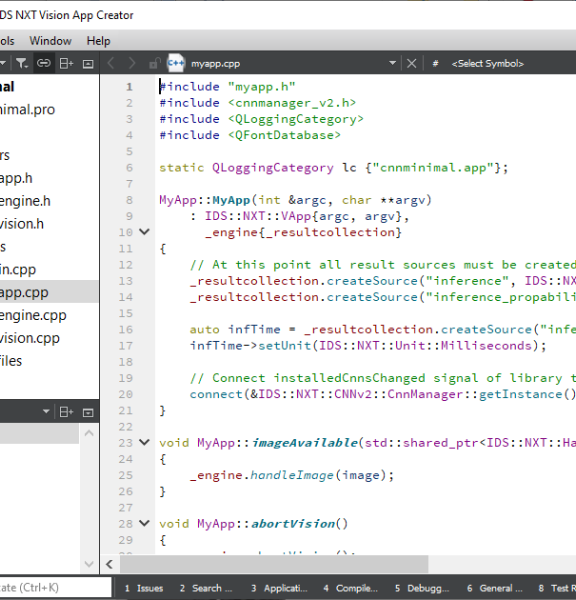The height and width of the screenshot is (600, 576).
Task: Click the _engine initializer on line 10
Action: [x=232, y=233]
